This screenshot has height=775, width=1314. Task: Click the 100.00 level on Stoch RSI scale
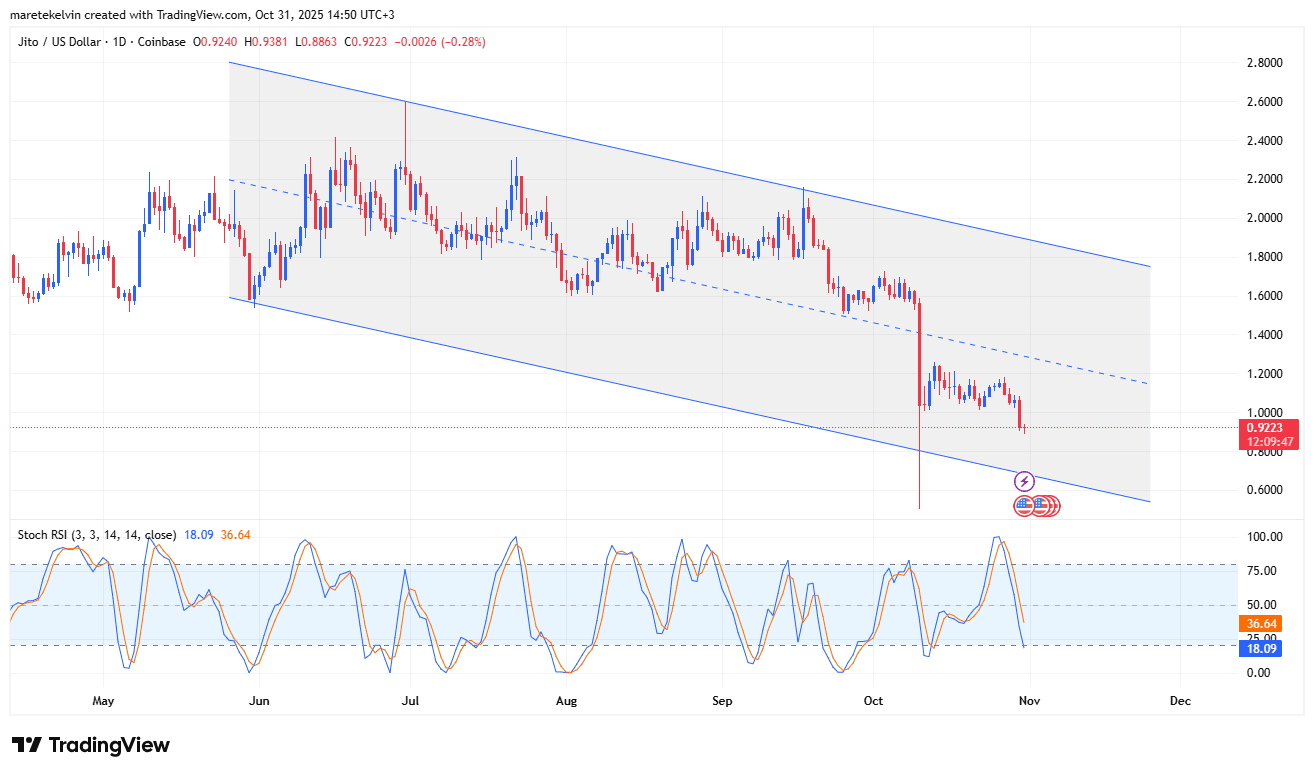[x=1264, y=537]
